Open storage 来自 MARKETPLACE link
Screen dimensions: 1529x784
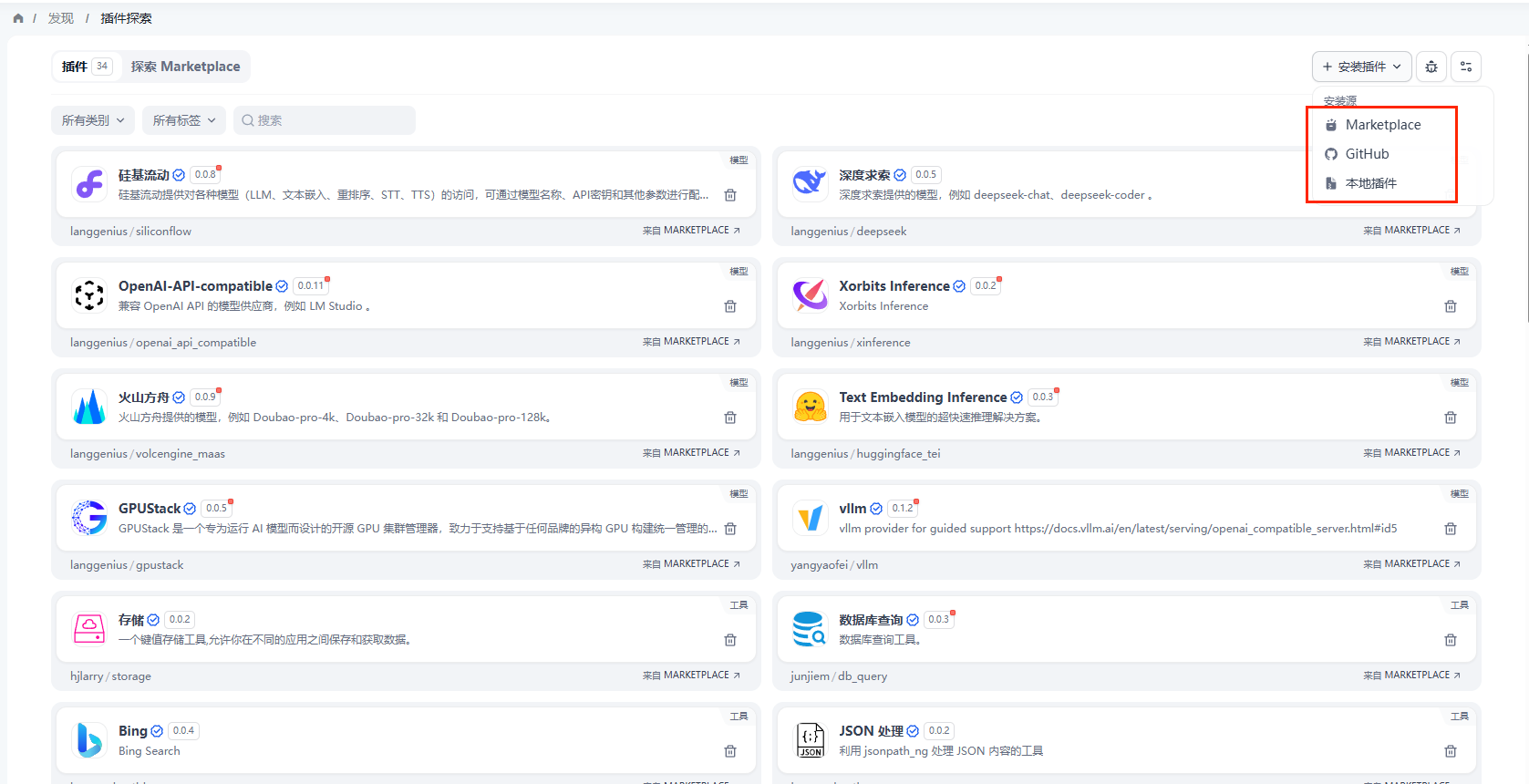click(691, 676)
